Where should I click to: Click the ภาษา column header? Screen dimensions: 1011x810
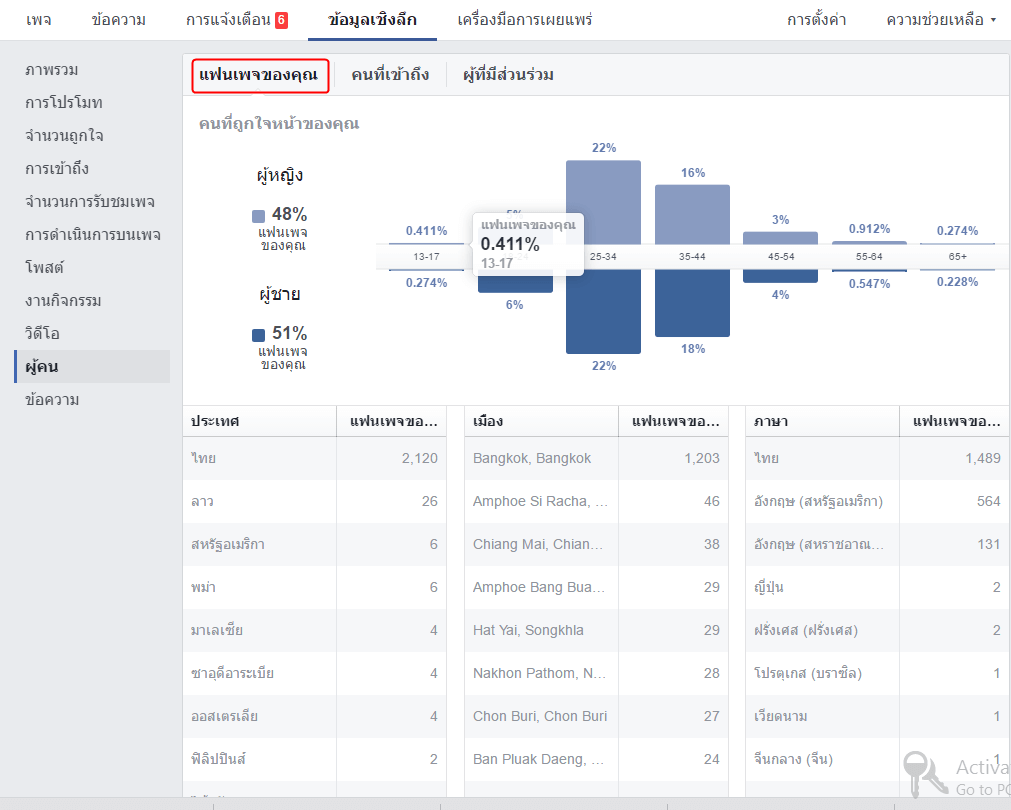[x=823, y=421]
